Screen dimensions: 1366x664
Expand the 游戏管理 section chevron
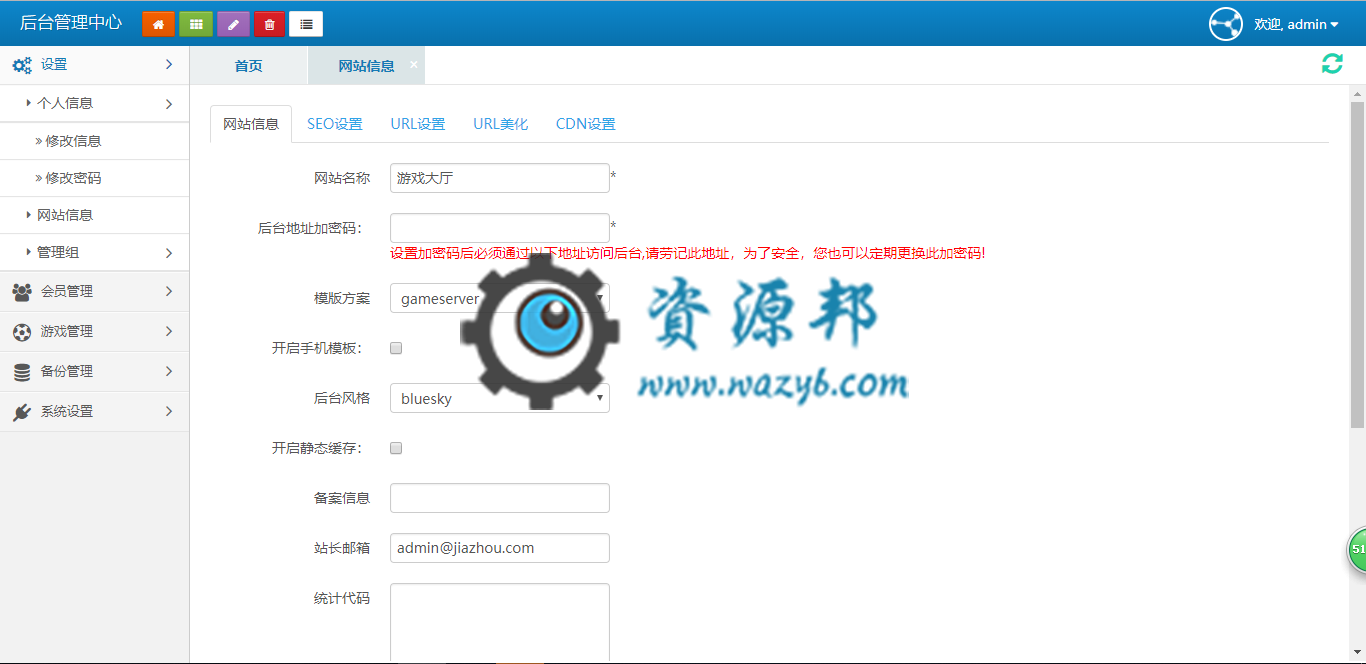coord(169,331)
